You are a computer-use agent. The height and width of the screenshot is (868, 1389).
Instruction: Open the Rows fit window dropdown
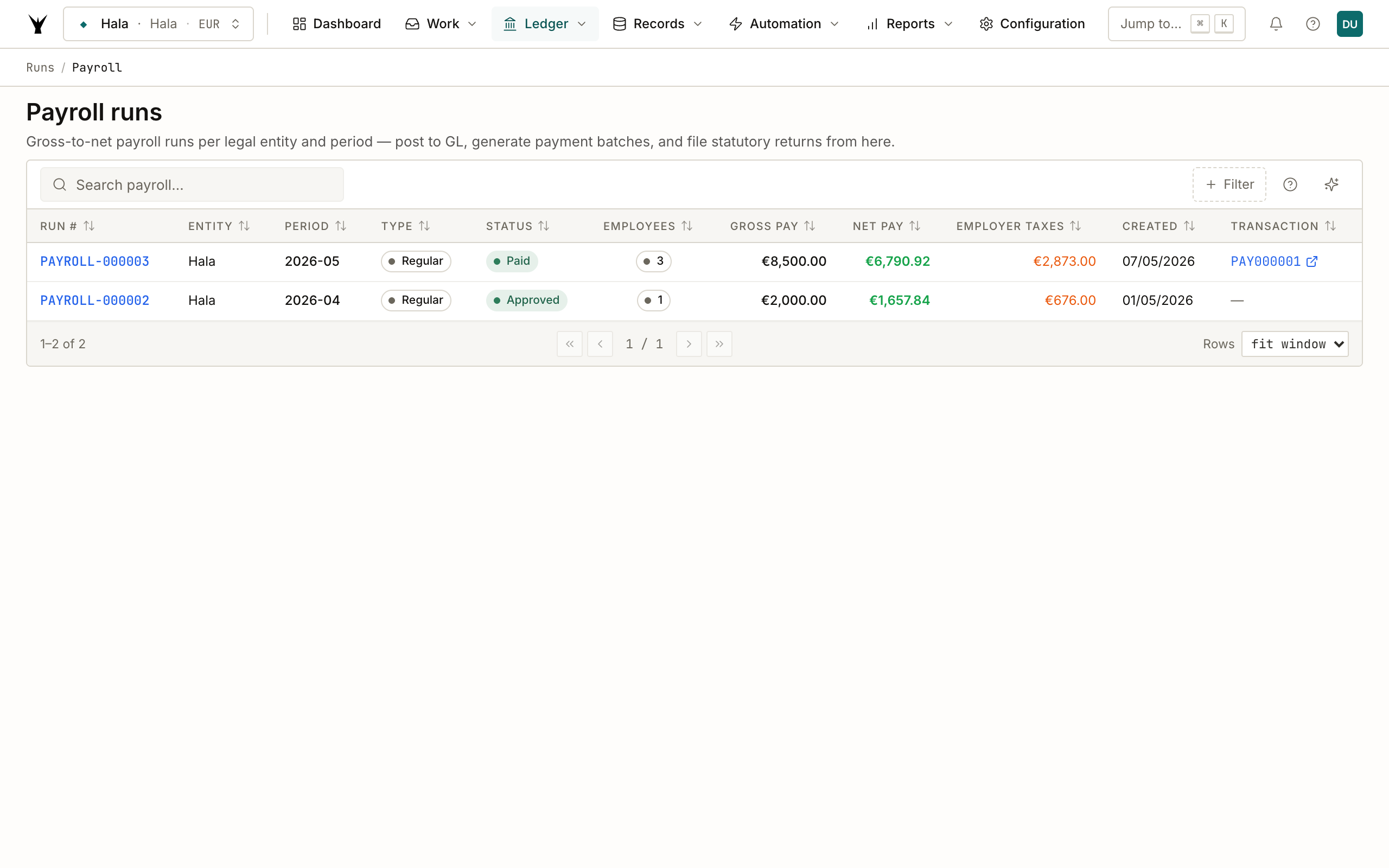[1294, 344]
